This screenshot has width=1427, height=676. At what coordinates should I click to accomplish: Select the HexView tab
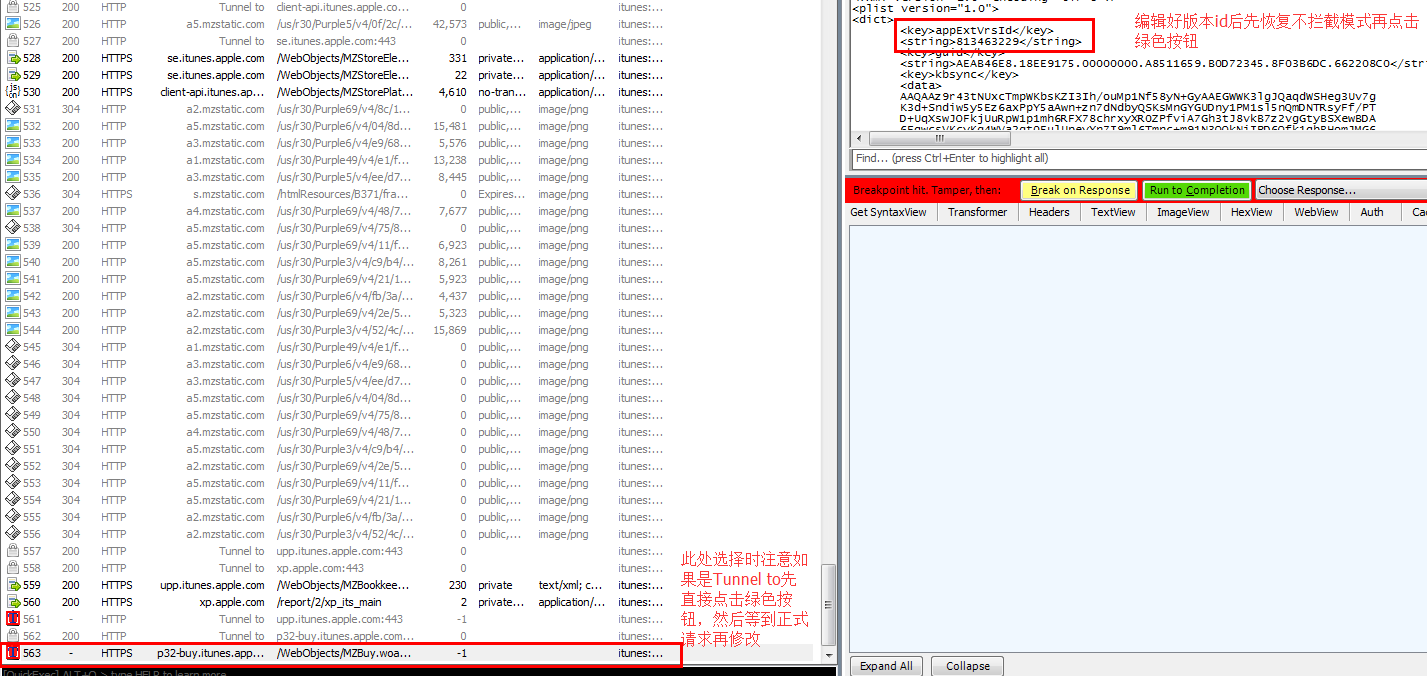click(1251, 212)
